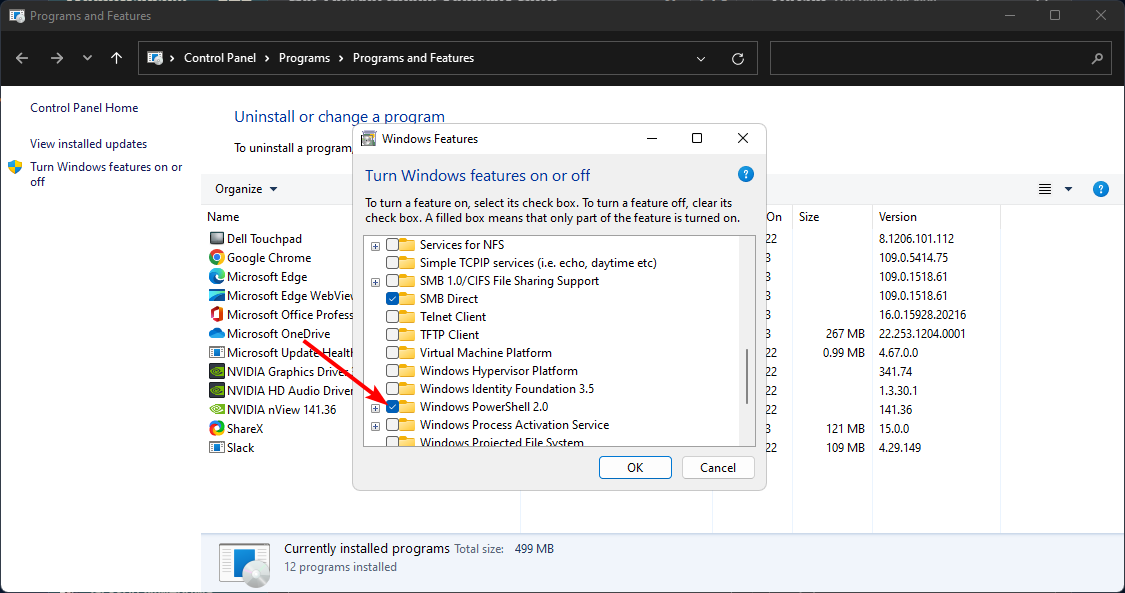This screenshot has width=1125, height=593.
Task: Click the Microsoft Edge WebView icon
Action: click(217, 295)
